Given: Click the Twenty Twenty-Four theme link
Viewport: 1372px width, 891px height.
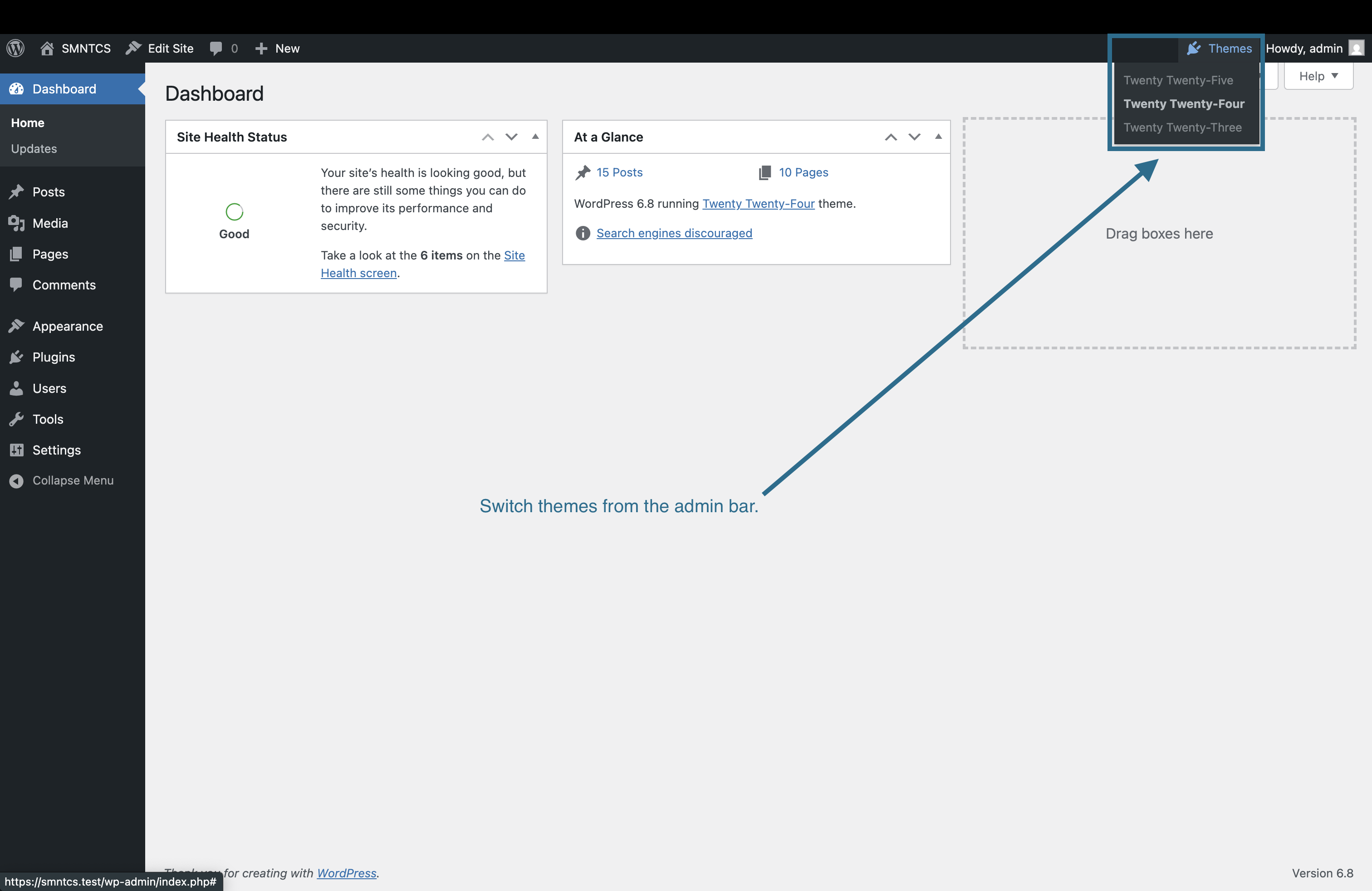Looking at the screenshot, I should 758,203.
